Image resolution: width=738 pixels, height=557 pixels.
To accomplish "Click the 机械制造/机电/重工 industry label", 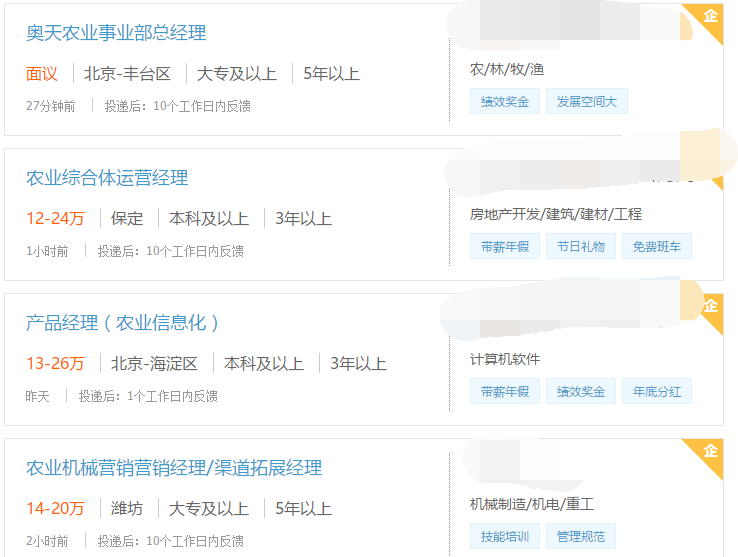I will (x=532, y=504).
